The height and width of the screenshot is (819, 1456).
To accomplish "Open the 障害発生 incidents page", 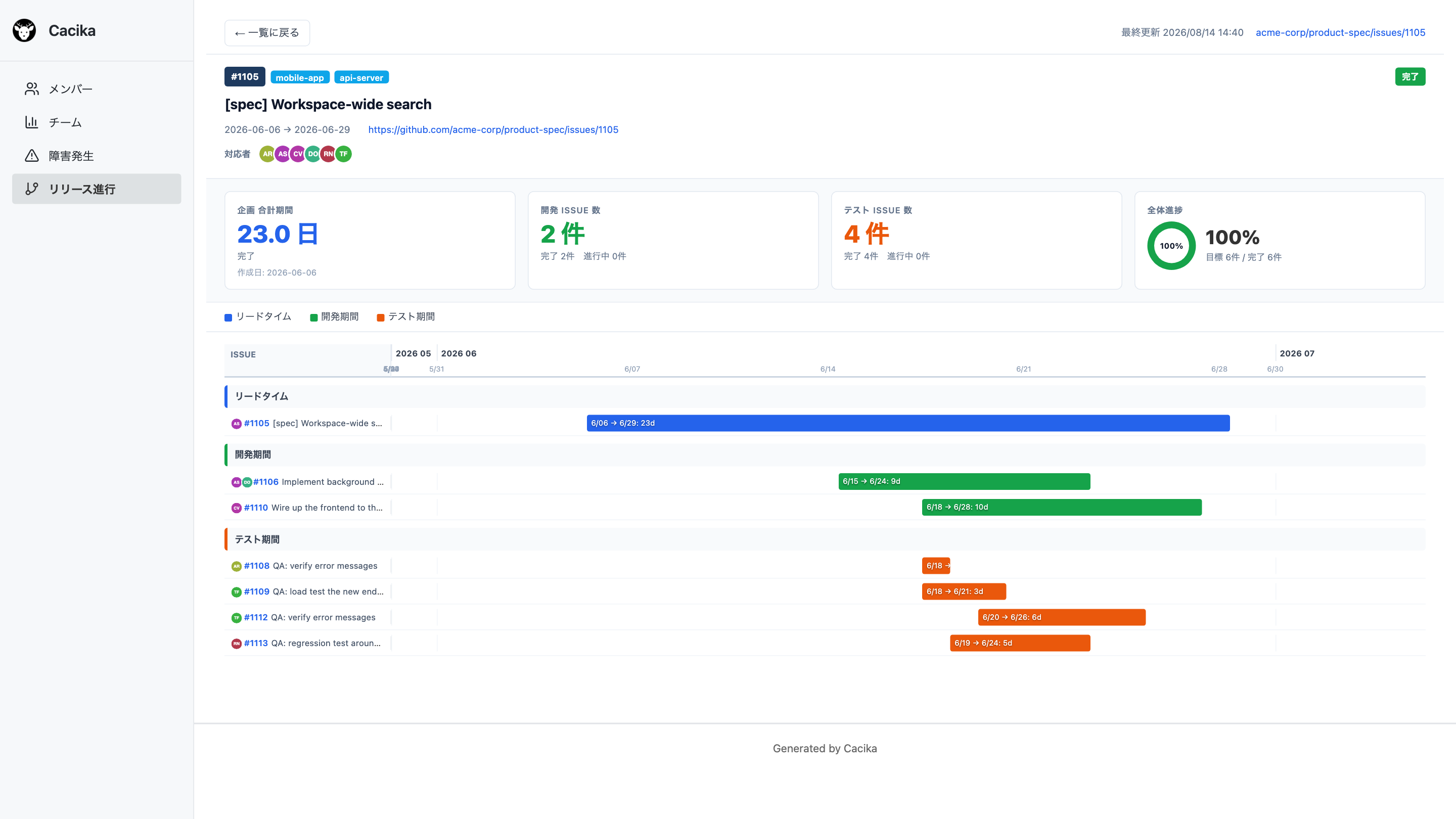I will click(x=97, y=155).
